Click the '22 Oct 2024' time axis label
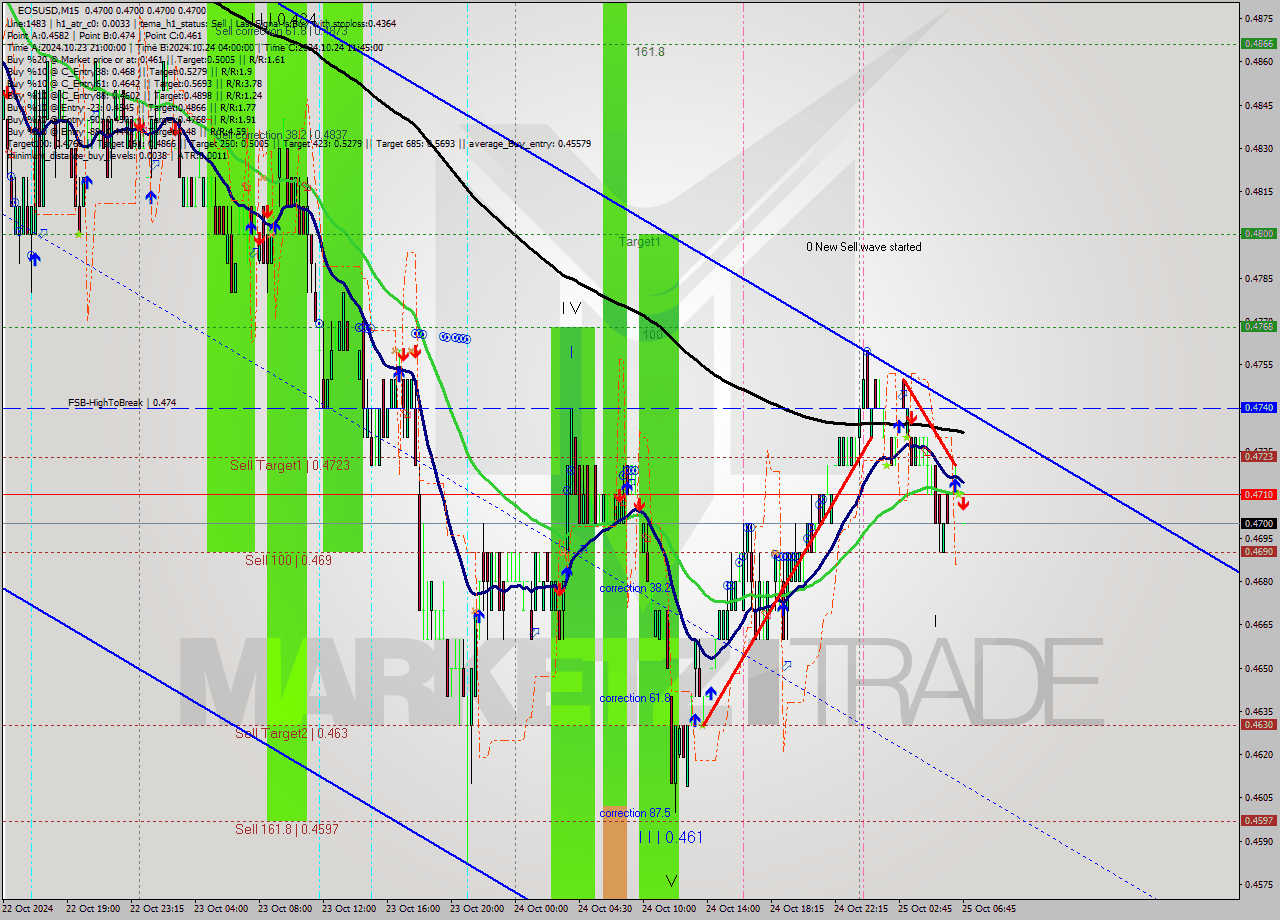The width and height of the screenshot is (1280, 920). click(30, 909)
